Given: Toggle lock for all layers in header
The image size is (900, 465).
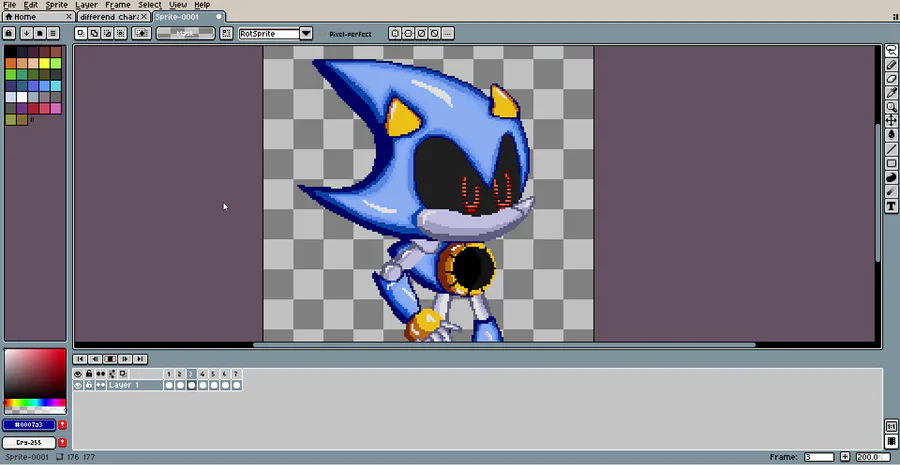Looking at the screenshot, I should point(89,374).
